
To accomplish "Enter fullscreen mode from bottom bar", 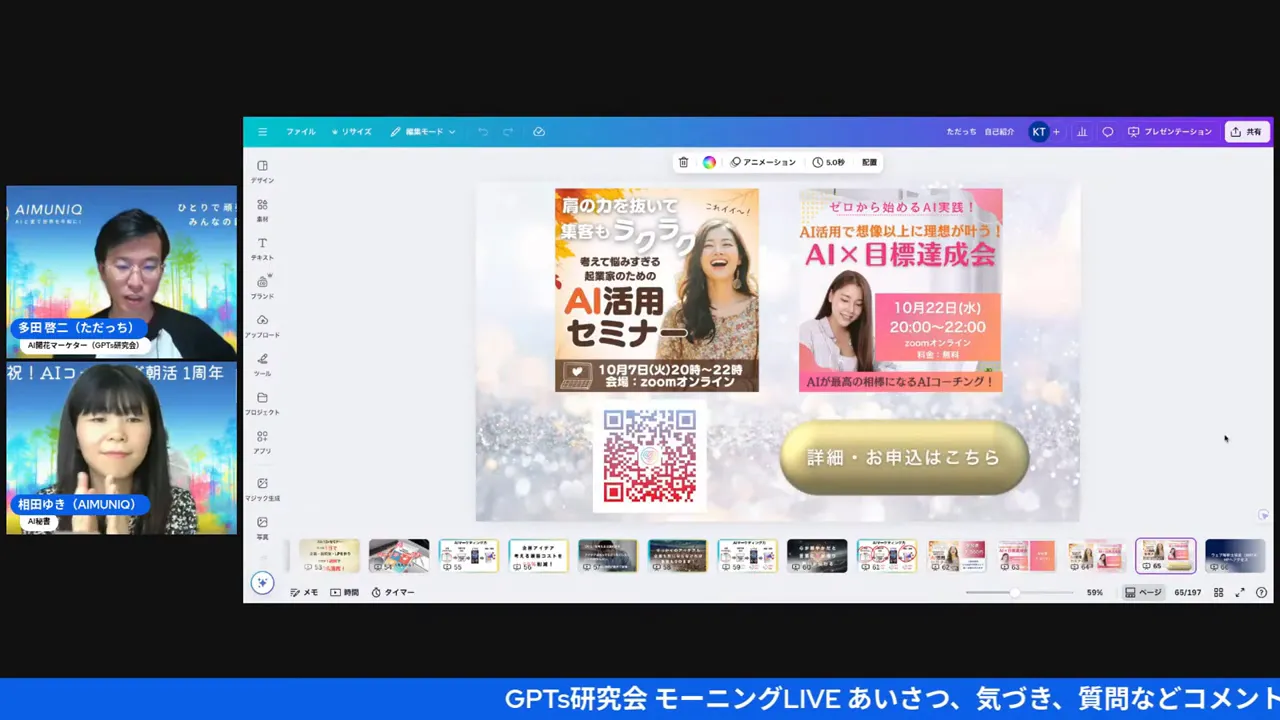I will pos(1240,592).
